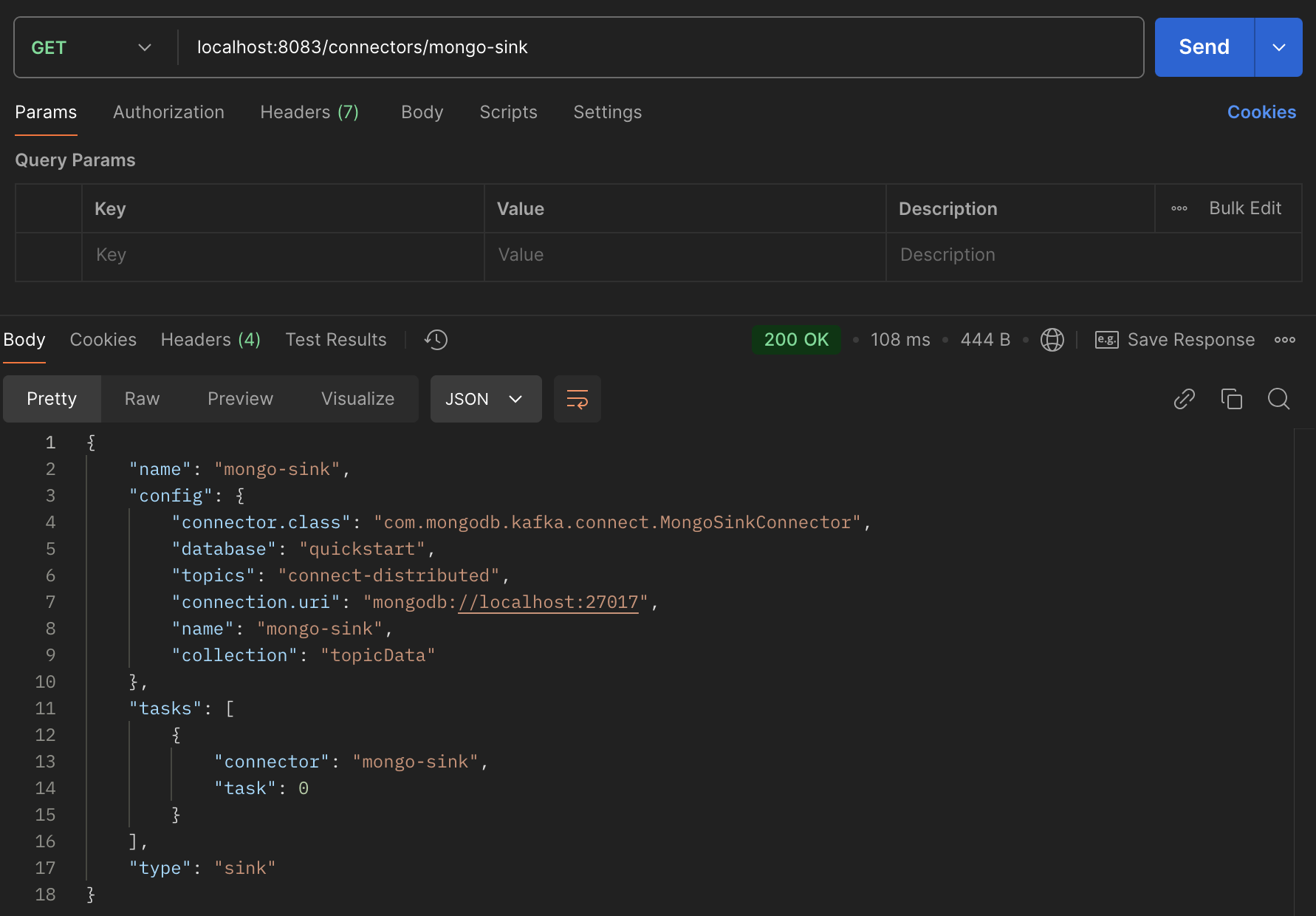Click the "connect-distributed" topics value
Image resolution: width=1316 pixels, height=916 pixels.
[x=389, y=576]
